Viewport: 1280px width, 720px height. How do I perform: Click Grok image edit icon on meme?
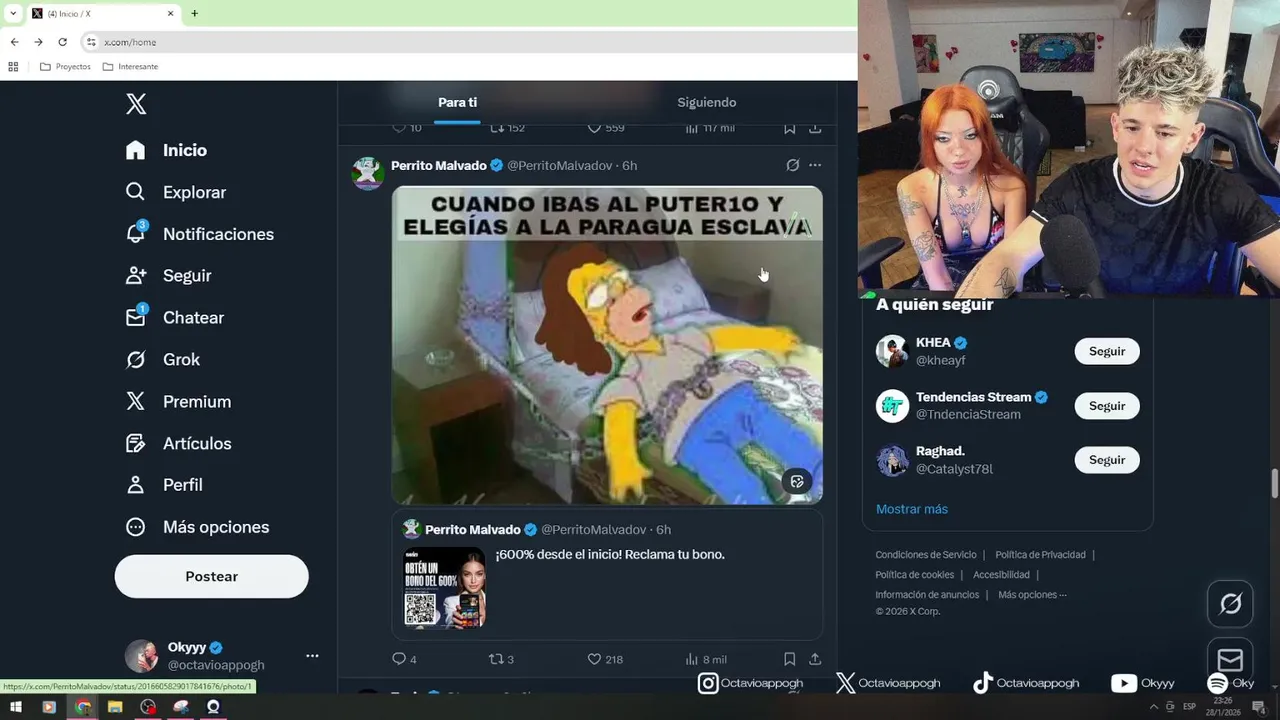click(x=797, y=481)
